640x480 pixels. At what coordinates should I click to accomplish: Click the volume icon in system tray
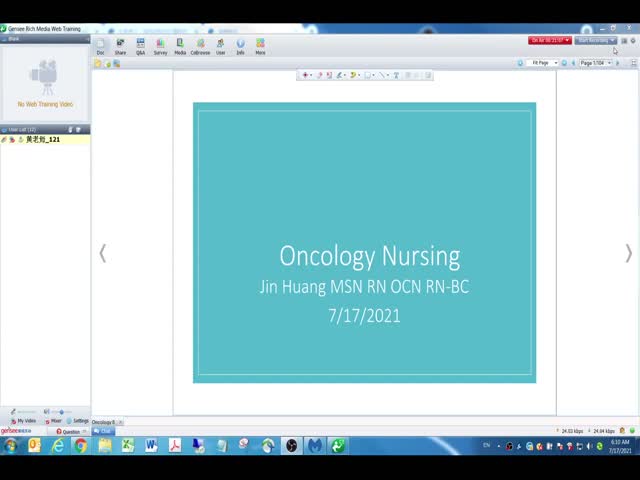pyautogui.click(x=589, y=446)
